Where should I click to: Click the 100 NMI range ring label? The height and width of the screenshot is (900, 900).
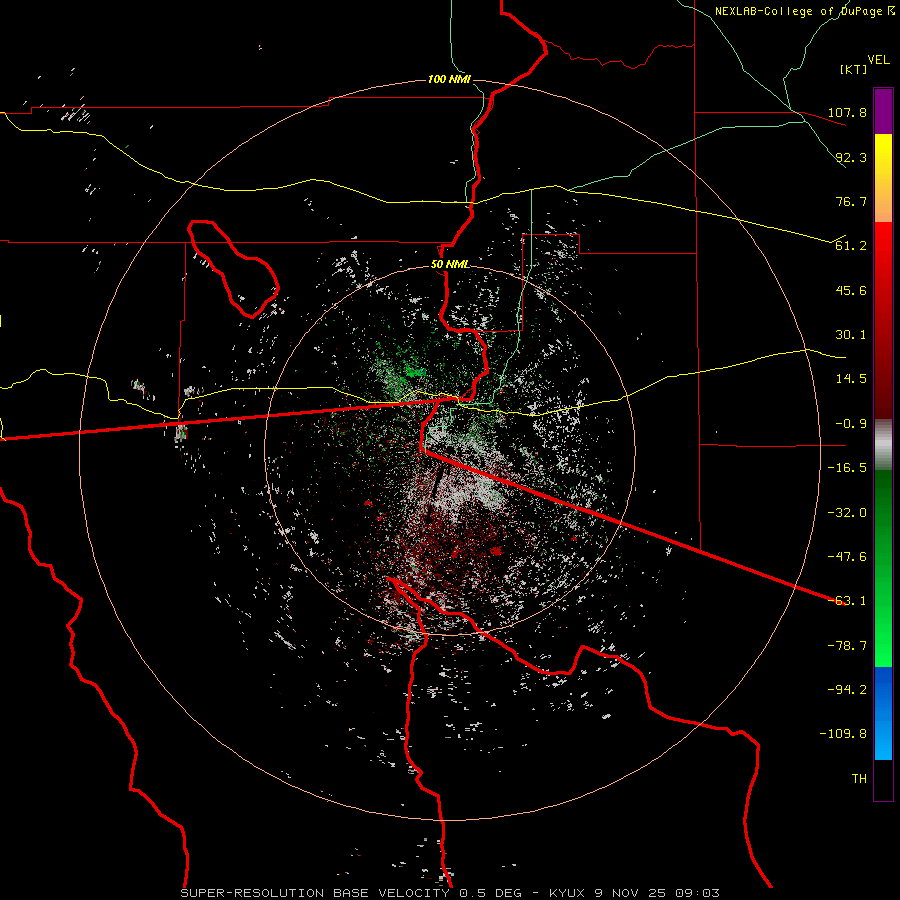(x=449, y=79)
